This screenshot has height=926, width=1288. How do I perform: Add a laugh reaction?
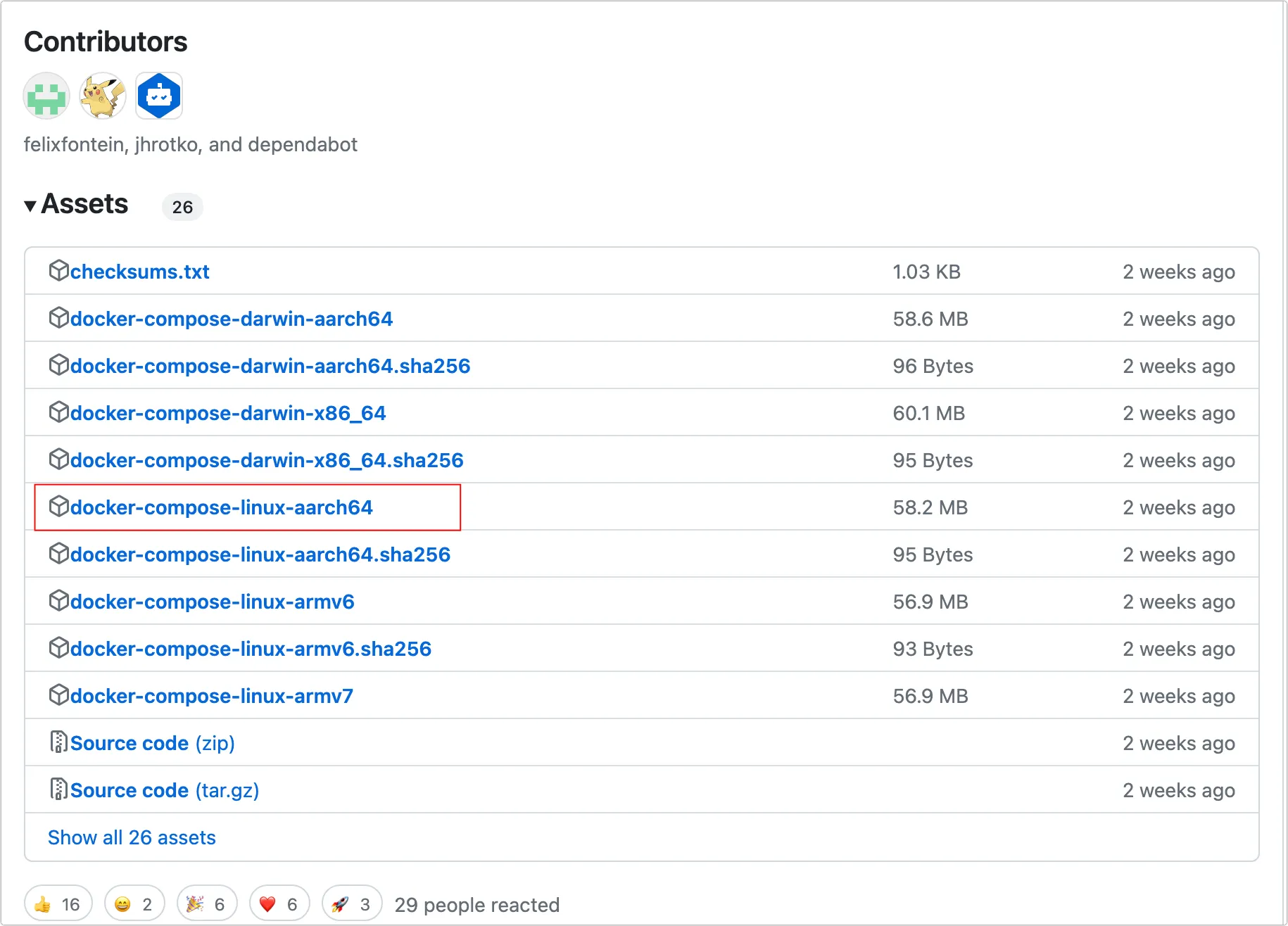tap(134, 903)
